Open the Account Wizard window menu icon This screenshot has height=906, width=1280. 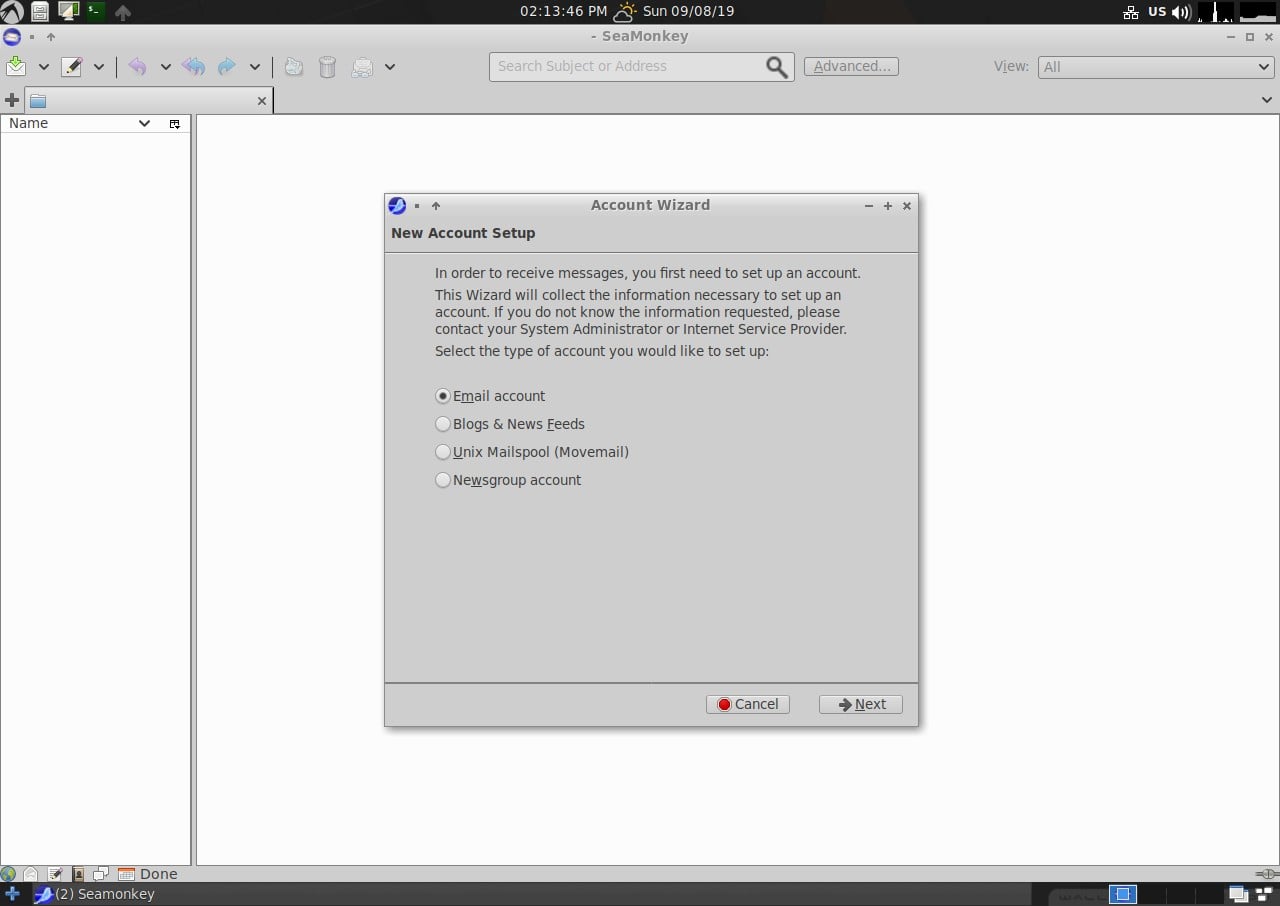(x=397, y=206)
